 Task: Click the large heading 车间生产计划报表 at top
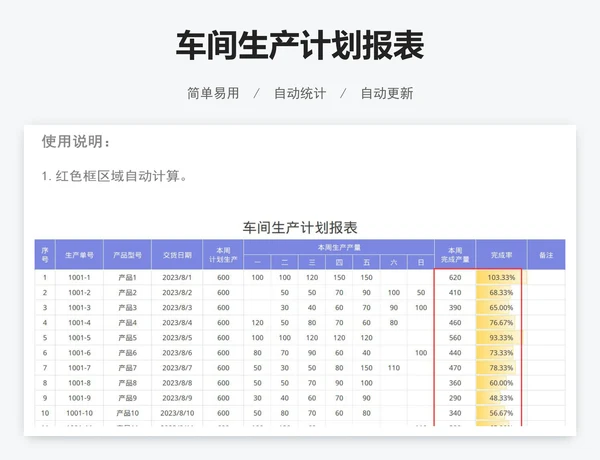300,46
